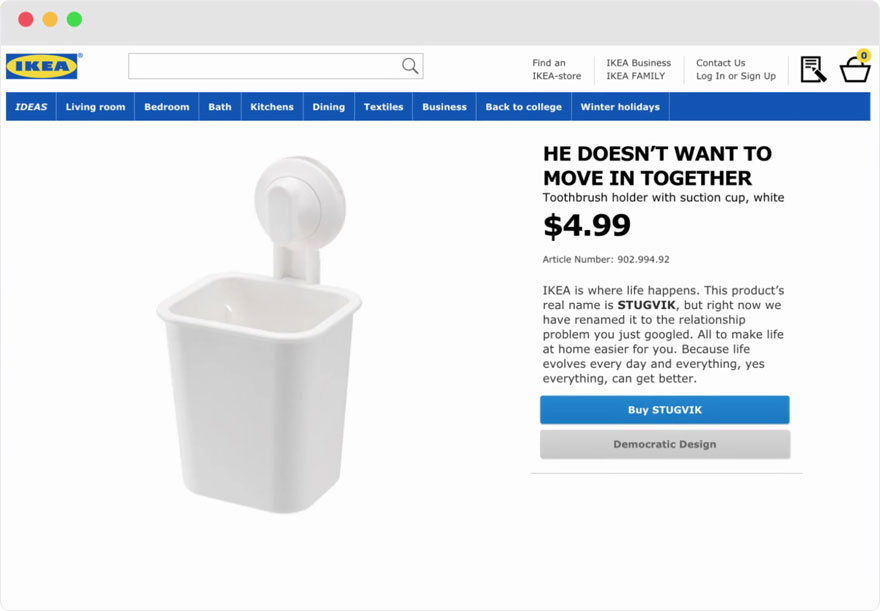The width and height of the screenshot is (880, 611).
Task: Select the Textiles category
Action: coord(383,107)
